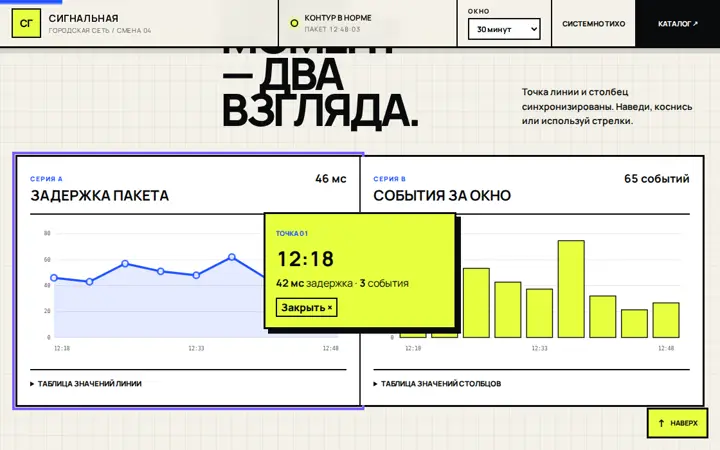Select the third point on the line chart
Screen dimensions: 720x450
click(x=125, y=264)
